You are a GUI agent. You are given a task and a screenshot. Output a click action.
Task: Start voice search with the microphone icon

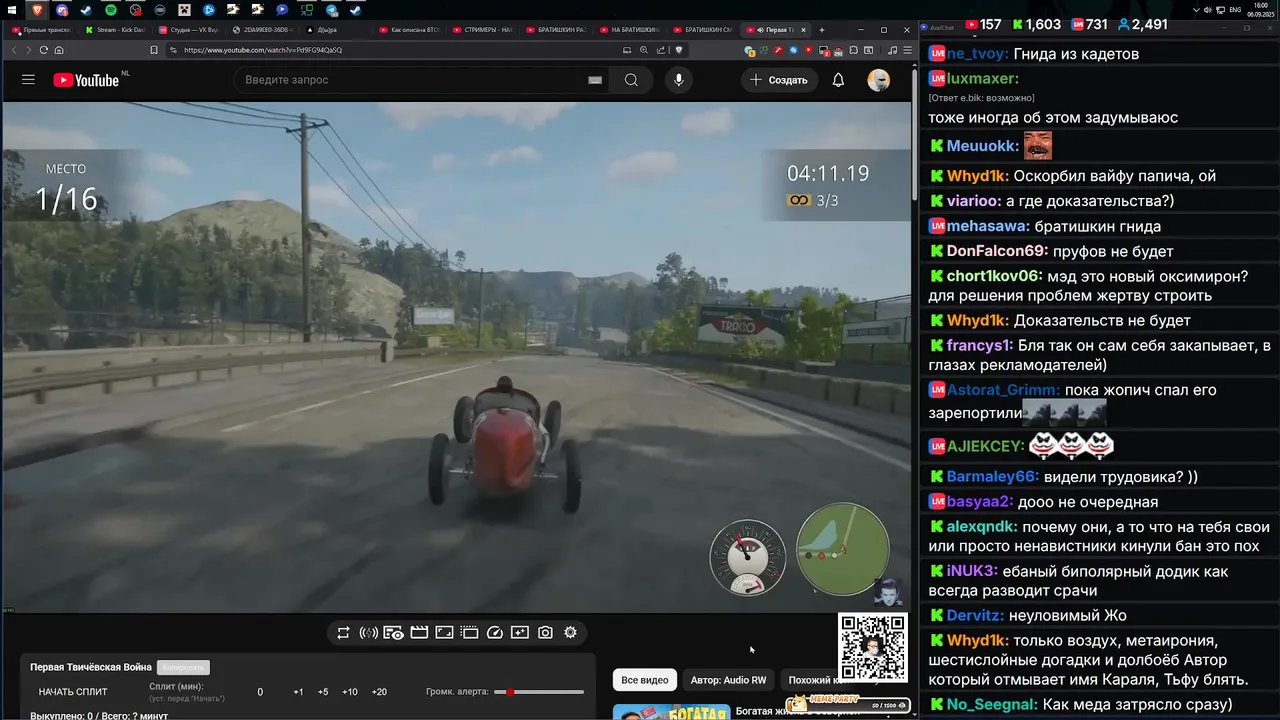pyautogui.click(x=679, y=80)
